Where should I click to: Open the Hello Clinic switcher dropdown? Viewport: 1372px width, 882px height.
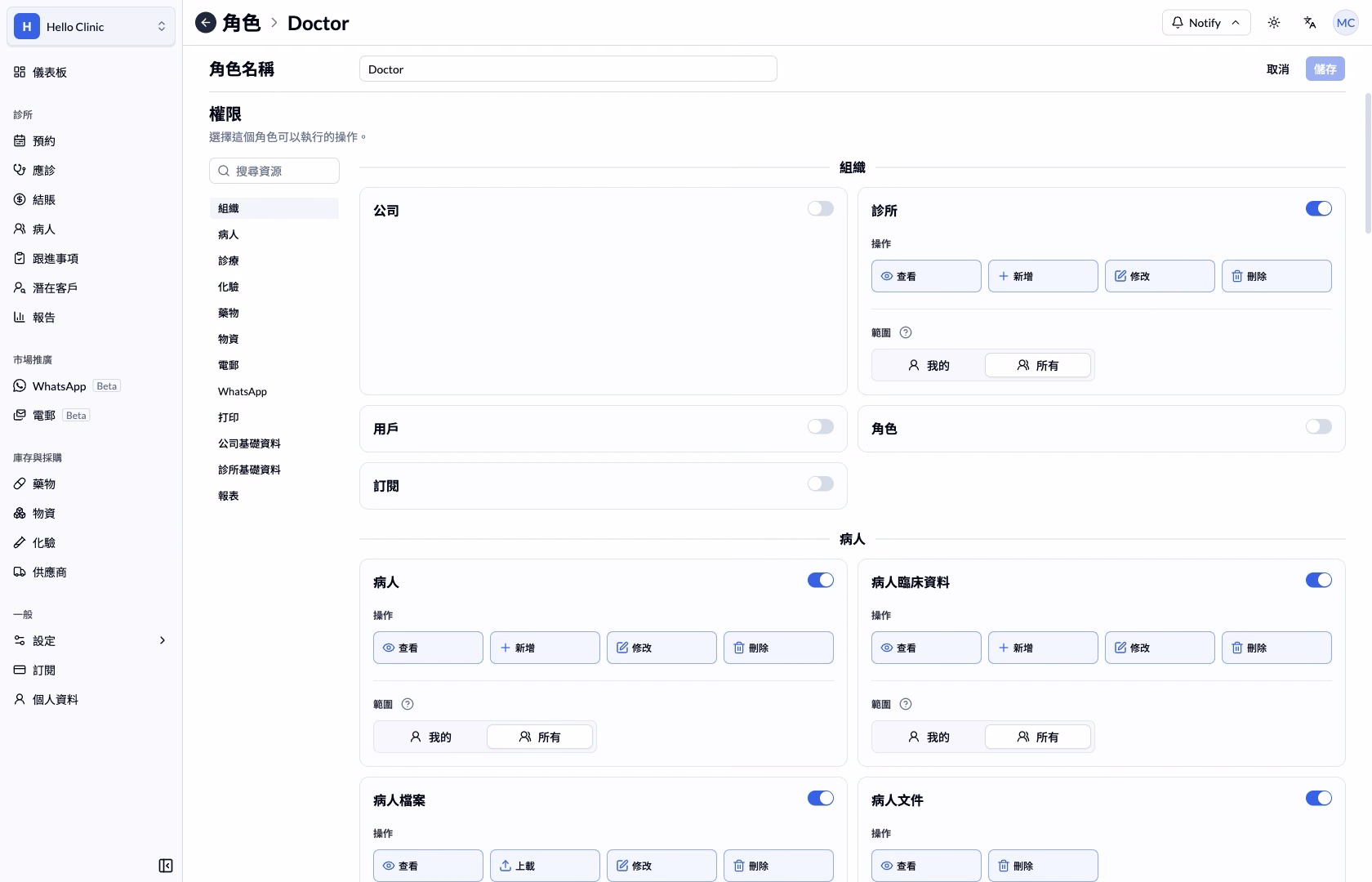[91, 27]
